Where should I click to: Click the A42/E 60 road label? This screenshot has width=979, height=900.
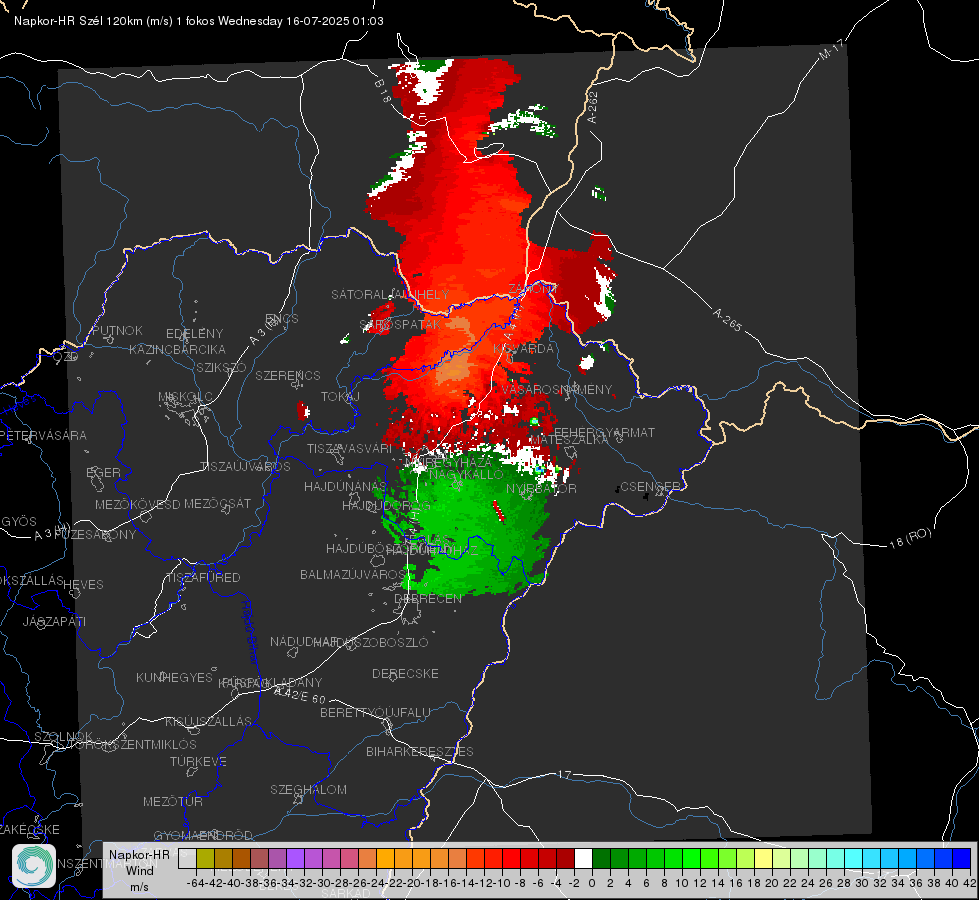[x=300, y=695]
